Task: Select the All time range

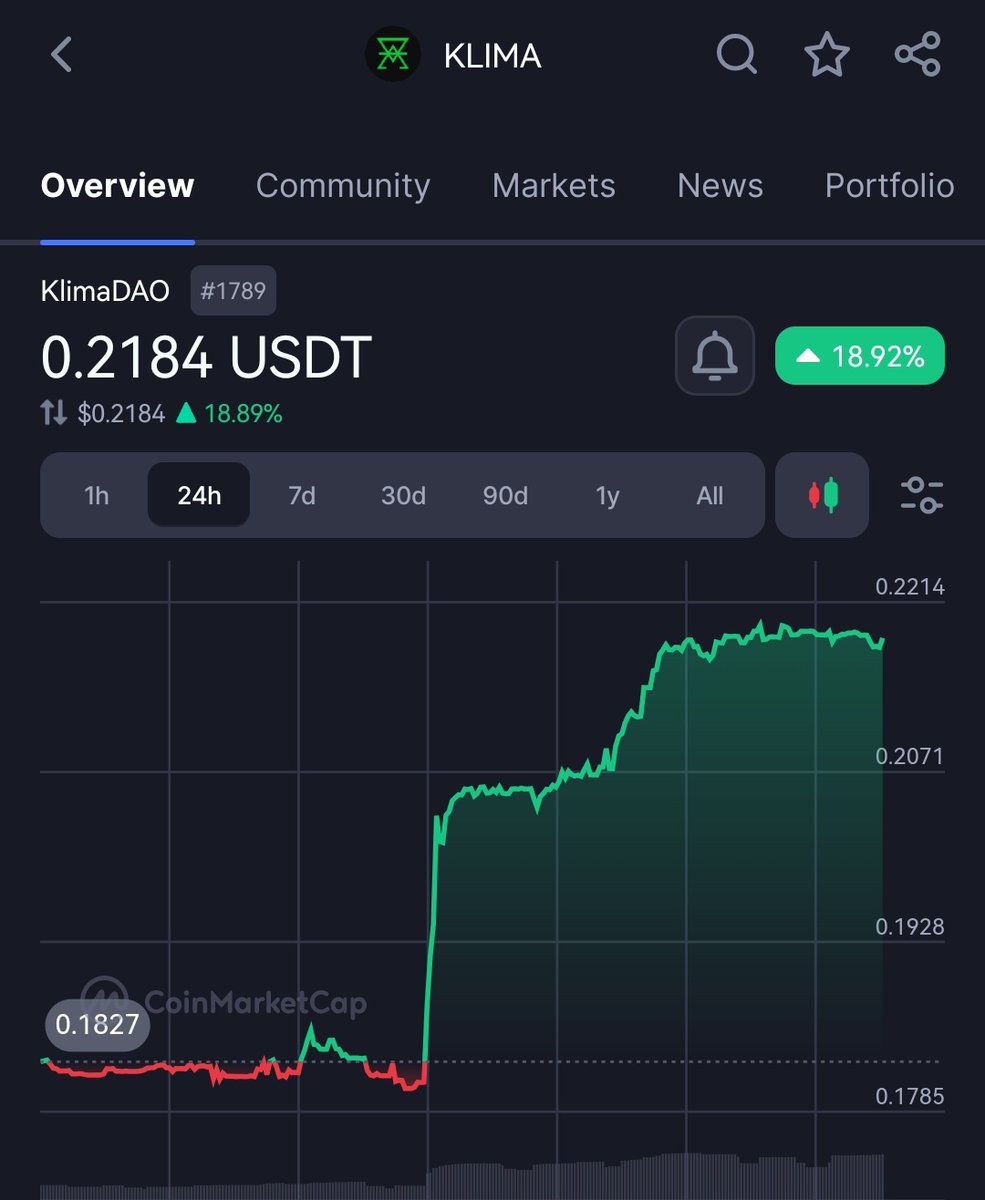Action: tap(709, 495)
